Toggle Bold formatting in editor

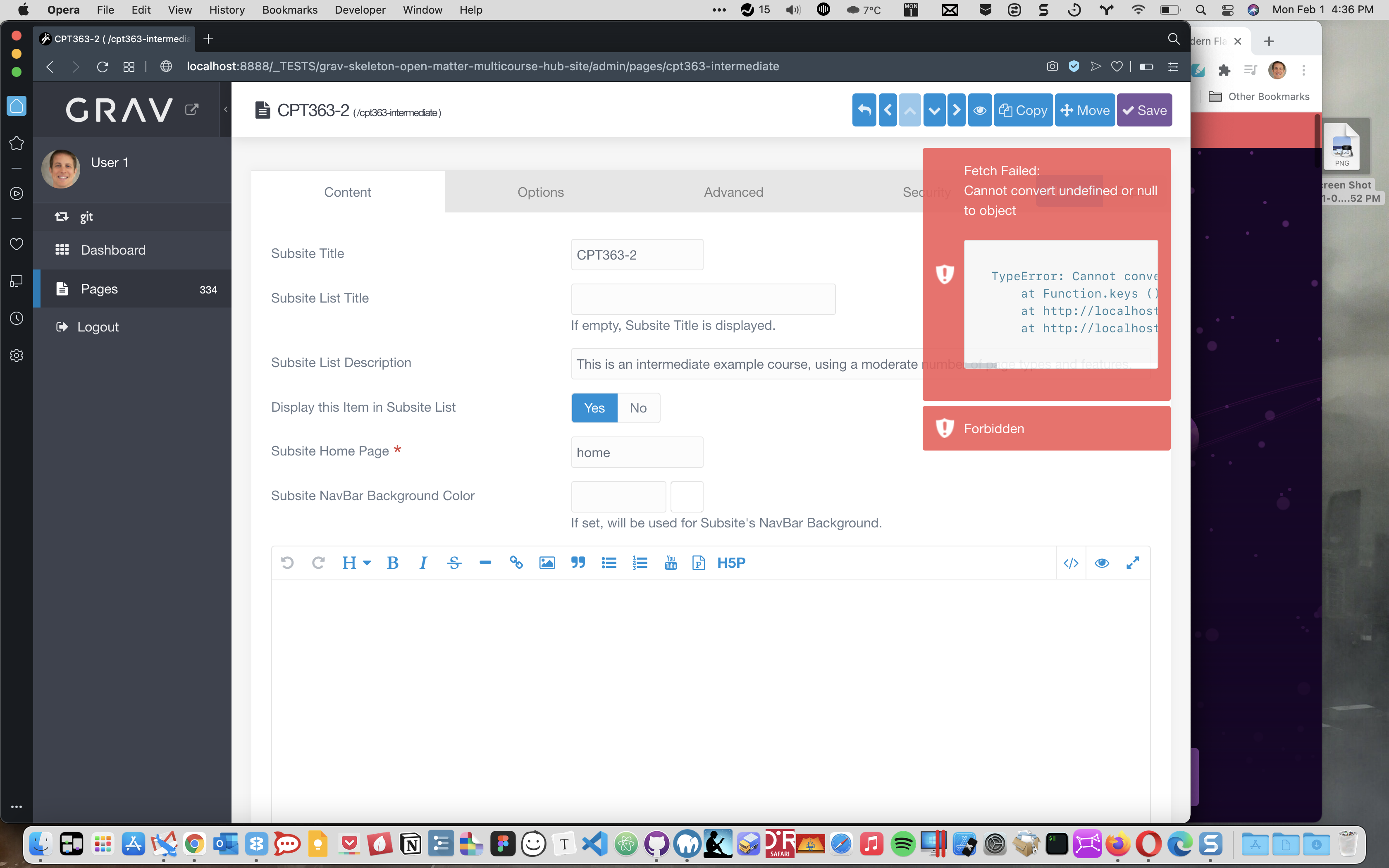click(x=393, y=563)
